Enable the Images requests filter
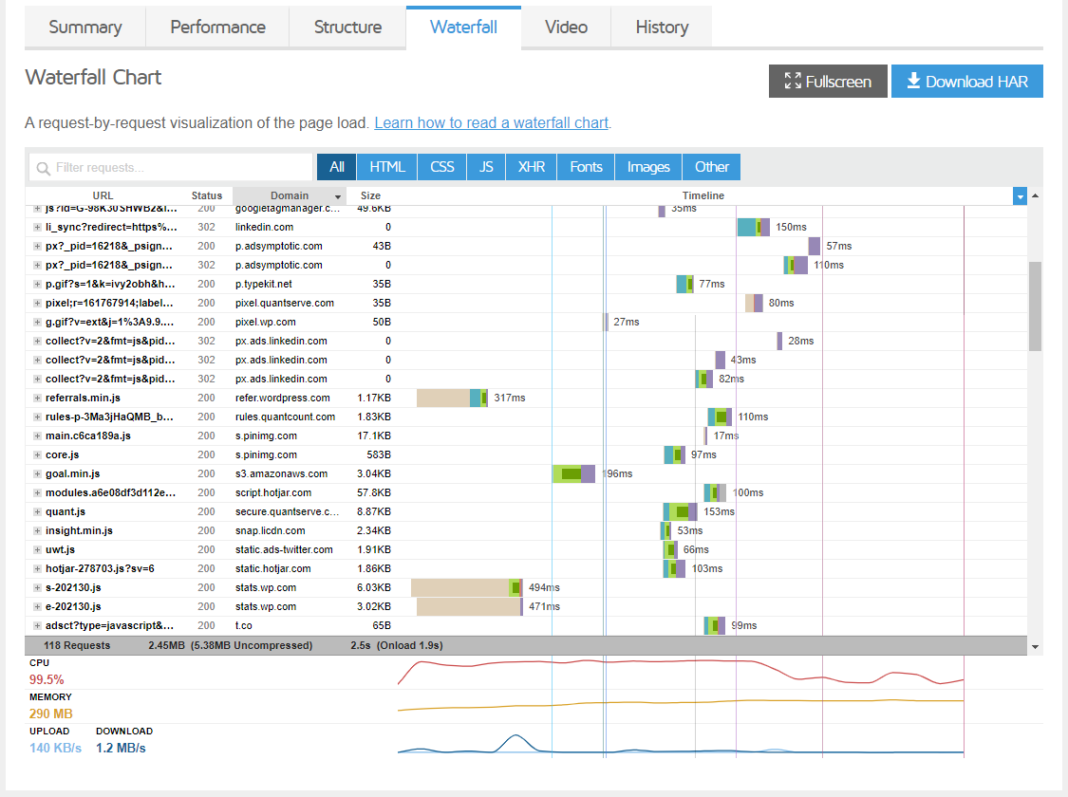Image resolution: width=1068 pixels, height=797 pixels. [x=647, y=166]
